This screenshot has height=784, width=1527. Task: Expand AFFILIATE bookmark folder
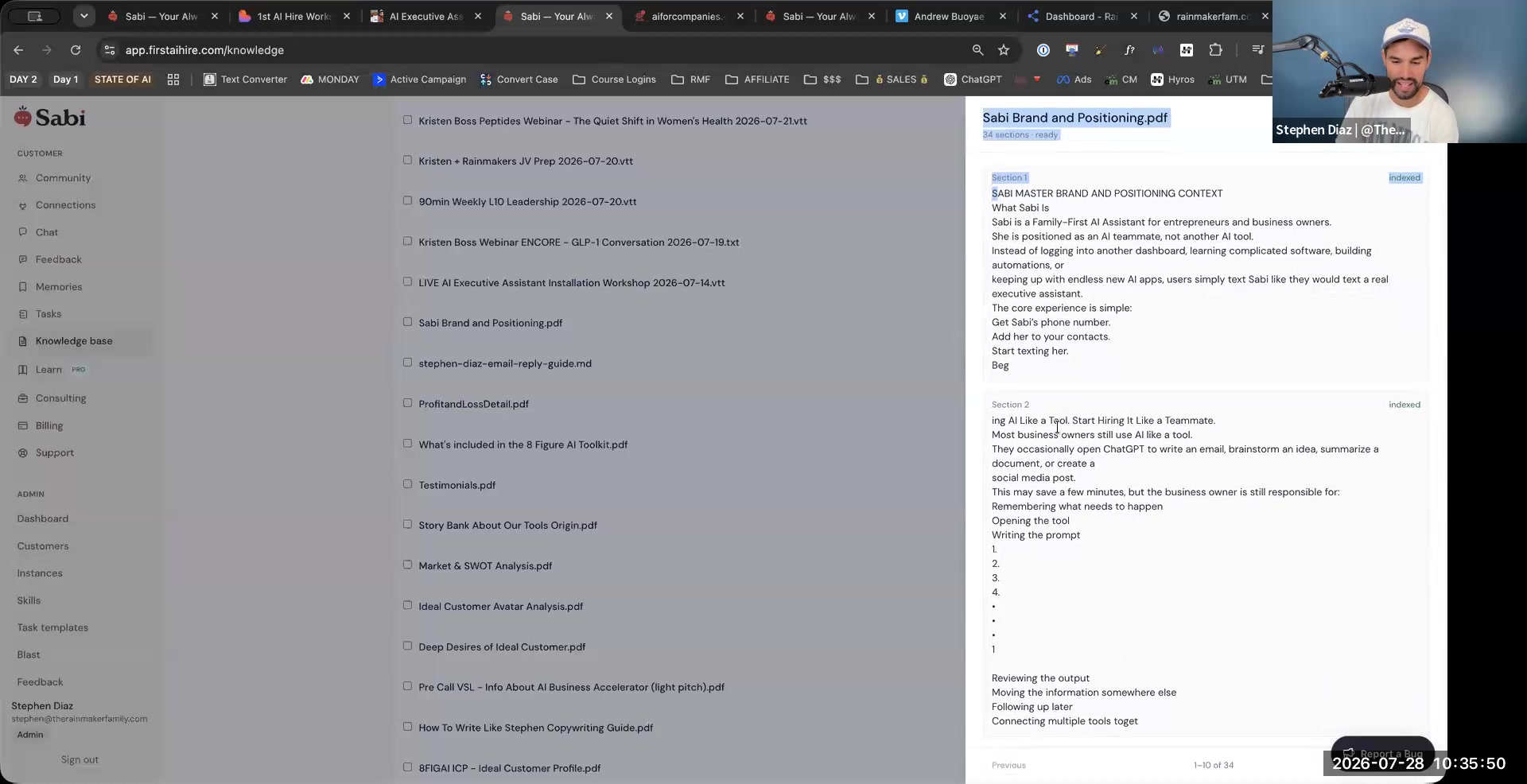click(x=757, y=80)
